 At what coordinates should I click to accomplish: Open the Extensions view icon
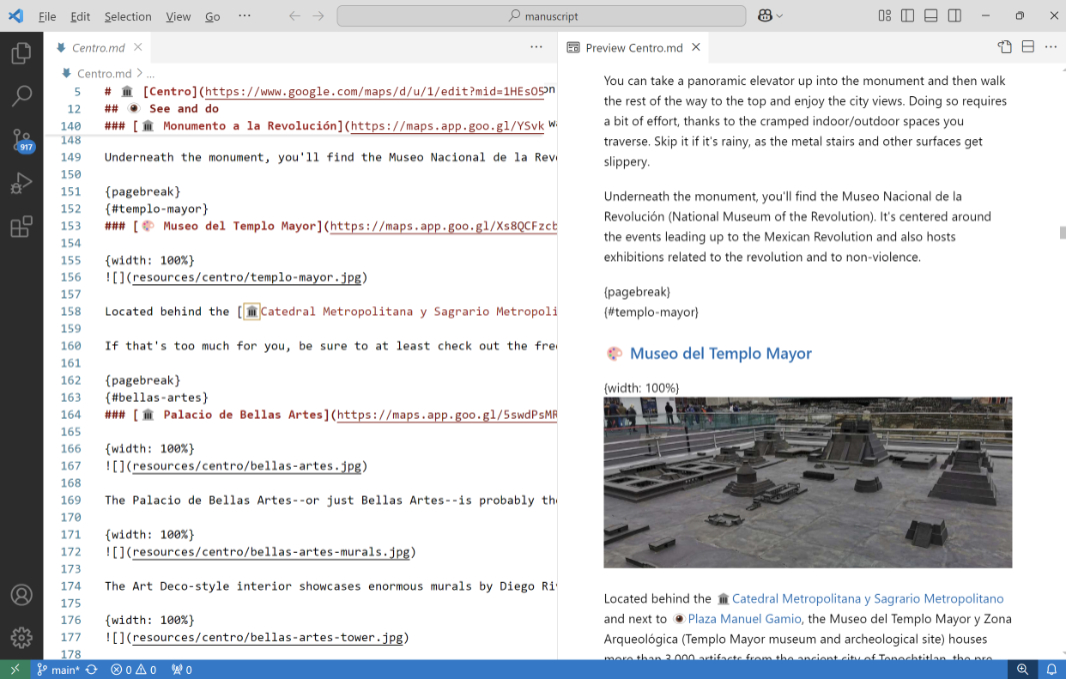click(x=21, y=226)
